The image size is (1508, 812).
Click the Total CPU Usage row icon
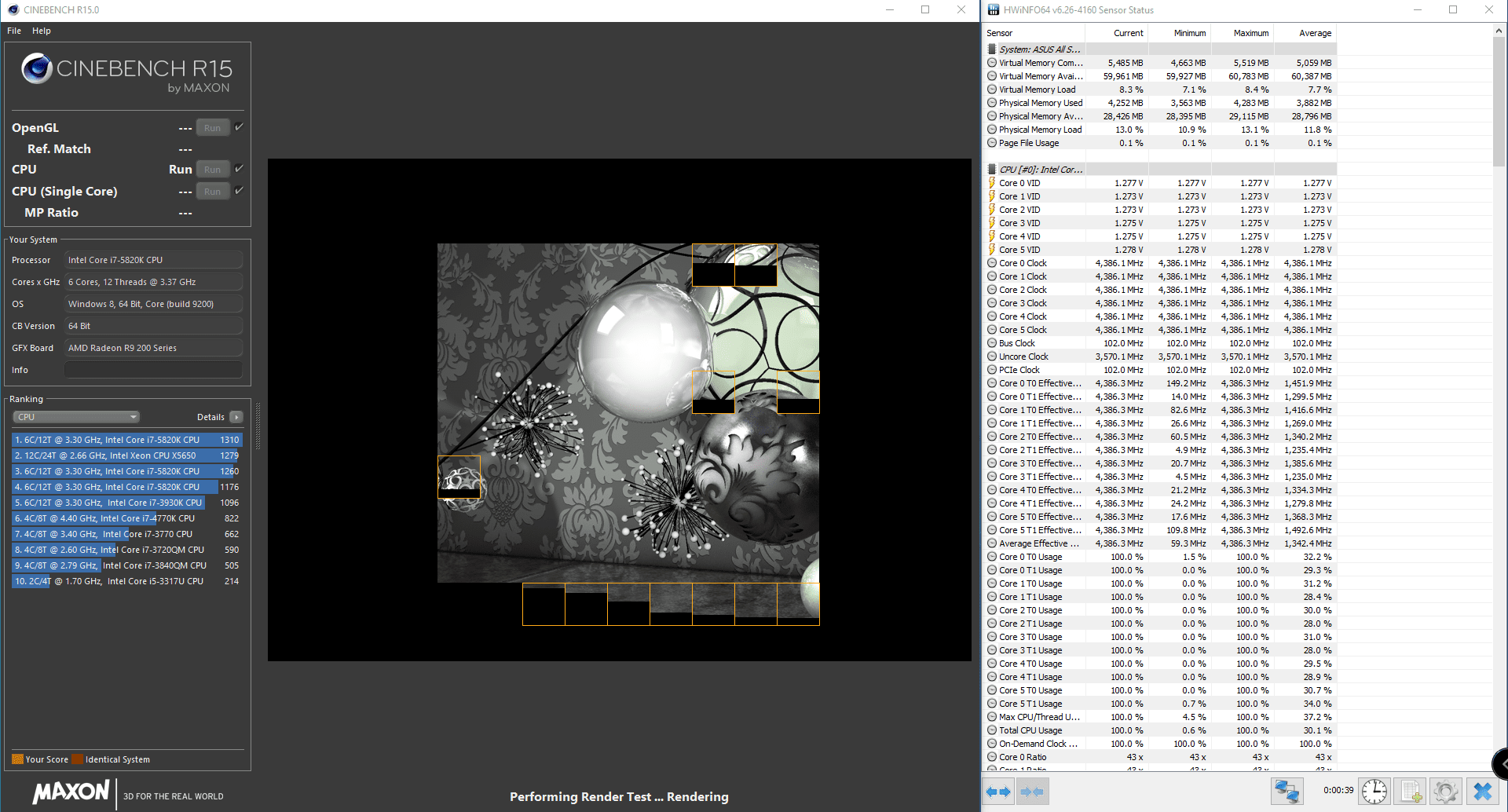click(992, 730)
